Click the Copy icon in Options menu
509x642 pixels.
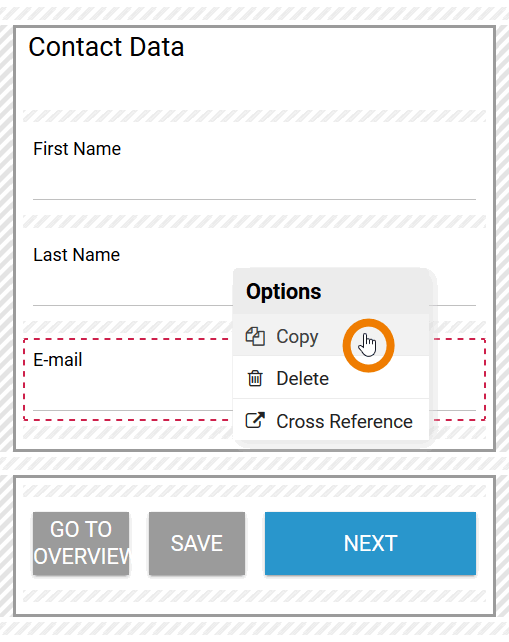pos(255,337)
